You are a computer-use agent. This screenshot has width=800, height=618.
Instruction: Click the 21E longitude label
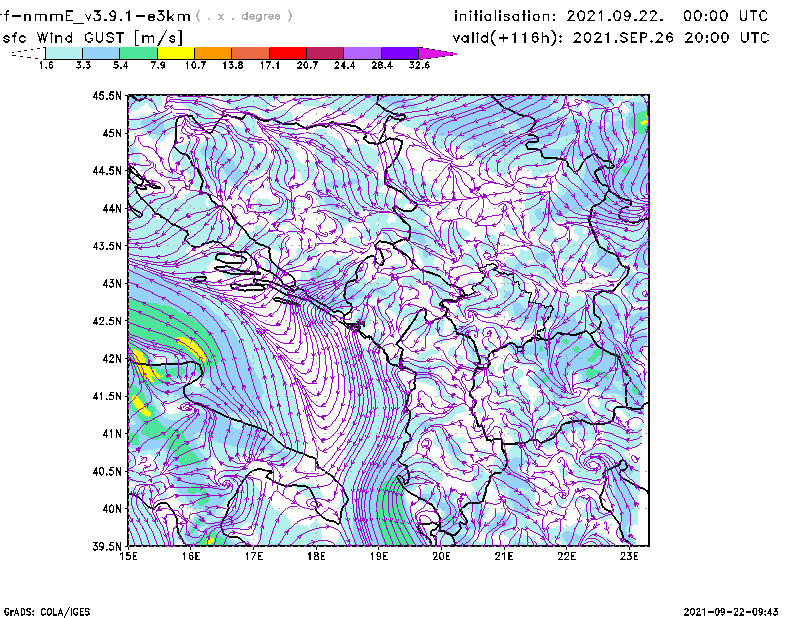pos(504,556)
